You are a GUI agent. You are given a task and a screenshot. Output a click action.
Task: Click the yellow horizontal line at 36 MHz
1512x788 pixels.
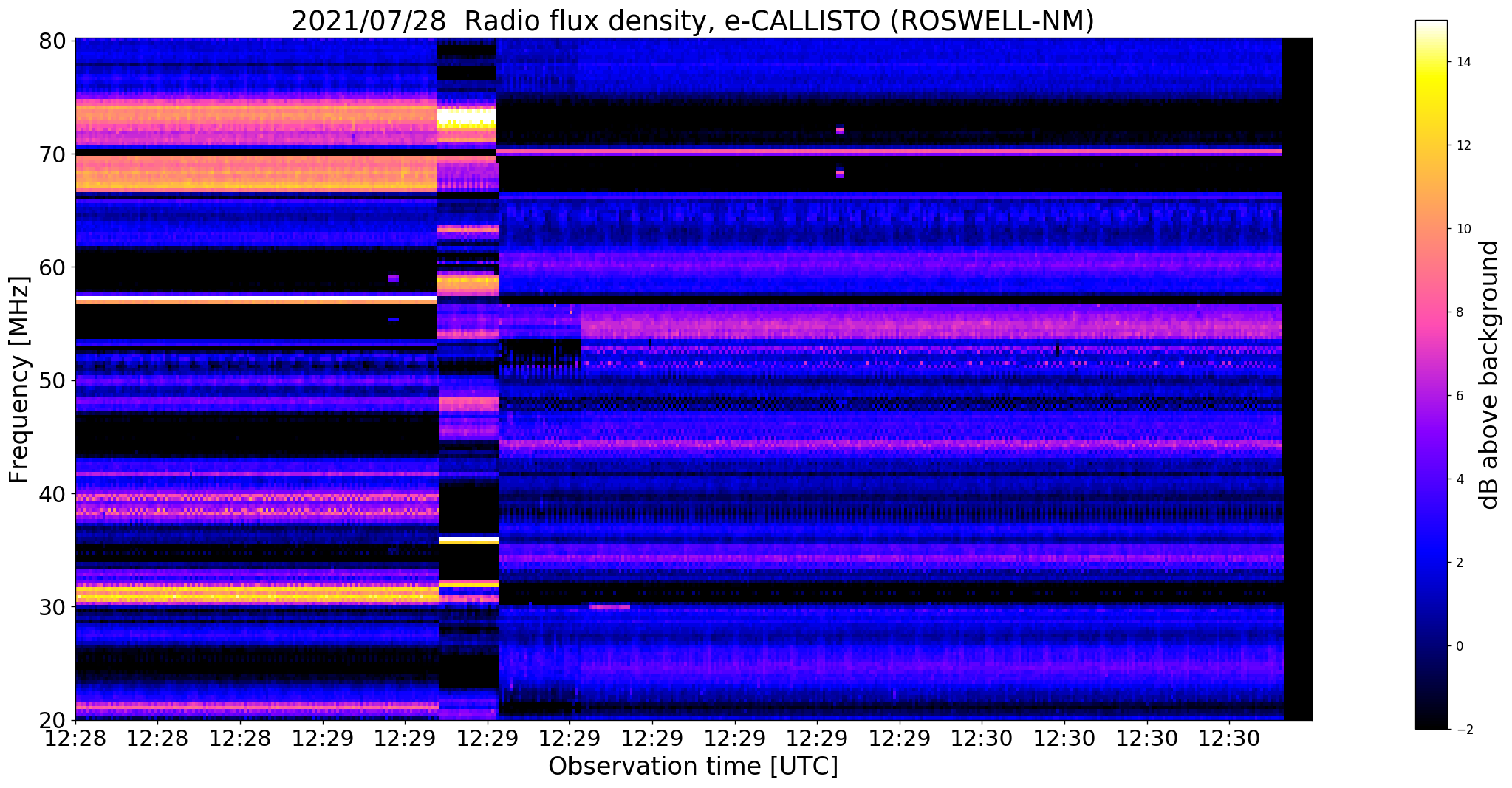(x=469, y=541)
